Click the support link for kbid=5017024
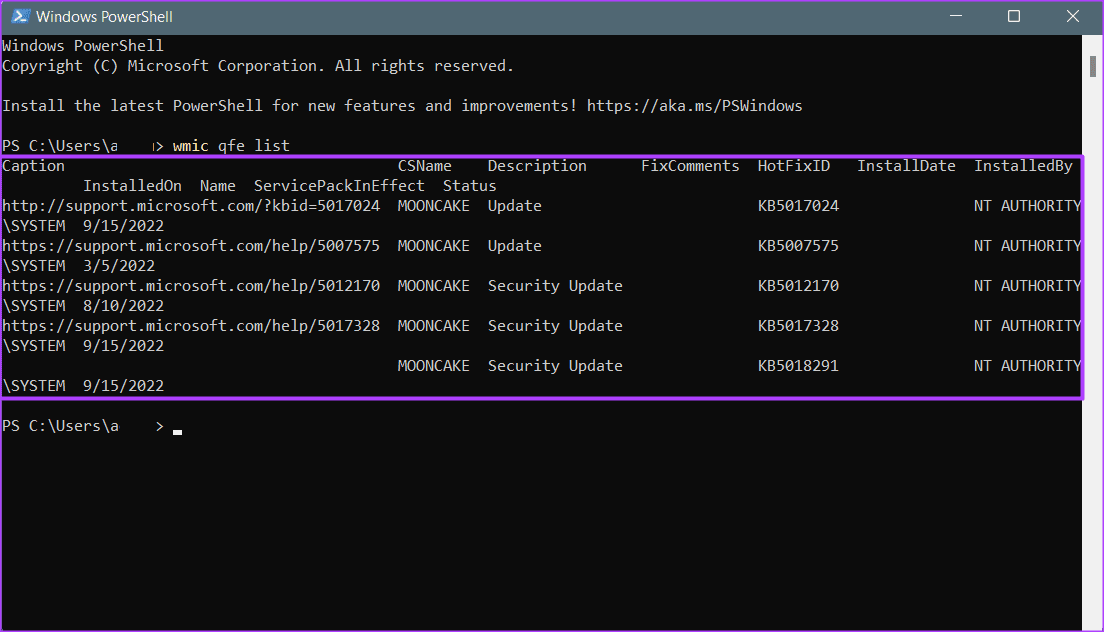This screenshot has width=1104, height=632. coord(191,206)
